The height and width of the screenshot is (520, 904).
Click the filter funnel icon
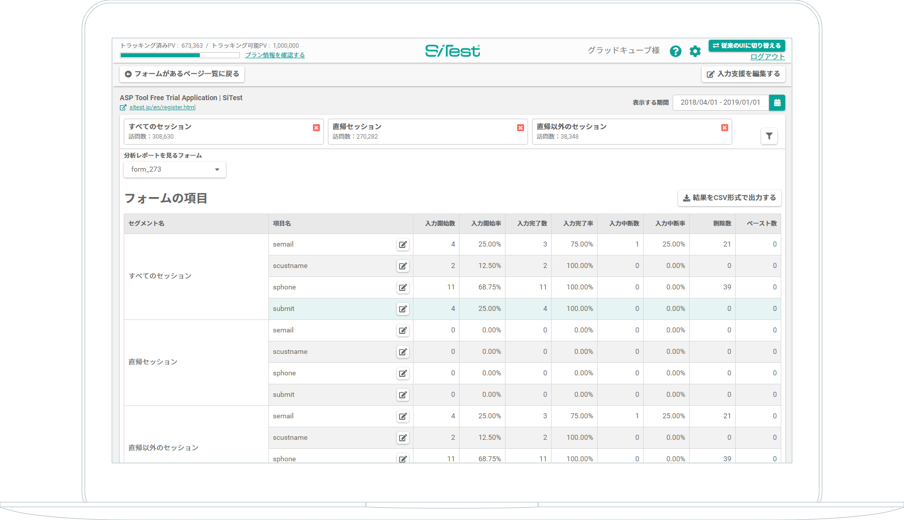tap(769, 136)
